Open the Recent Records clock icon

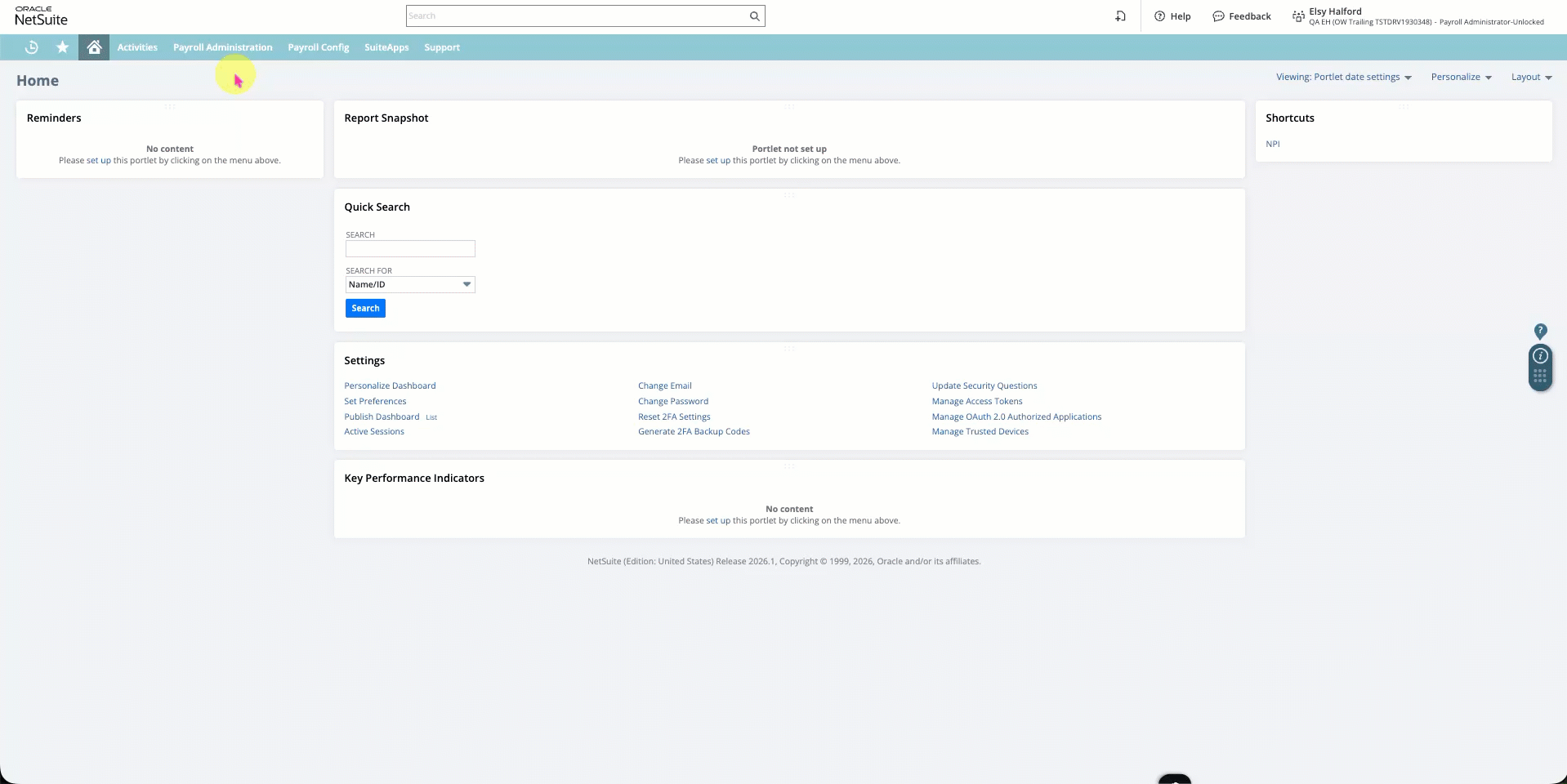coord(31,47)
